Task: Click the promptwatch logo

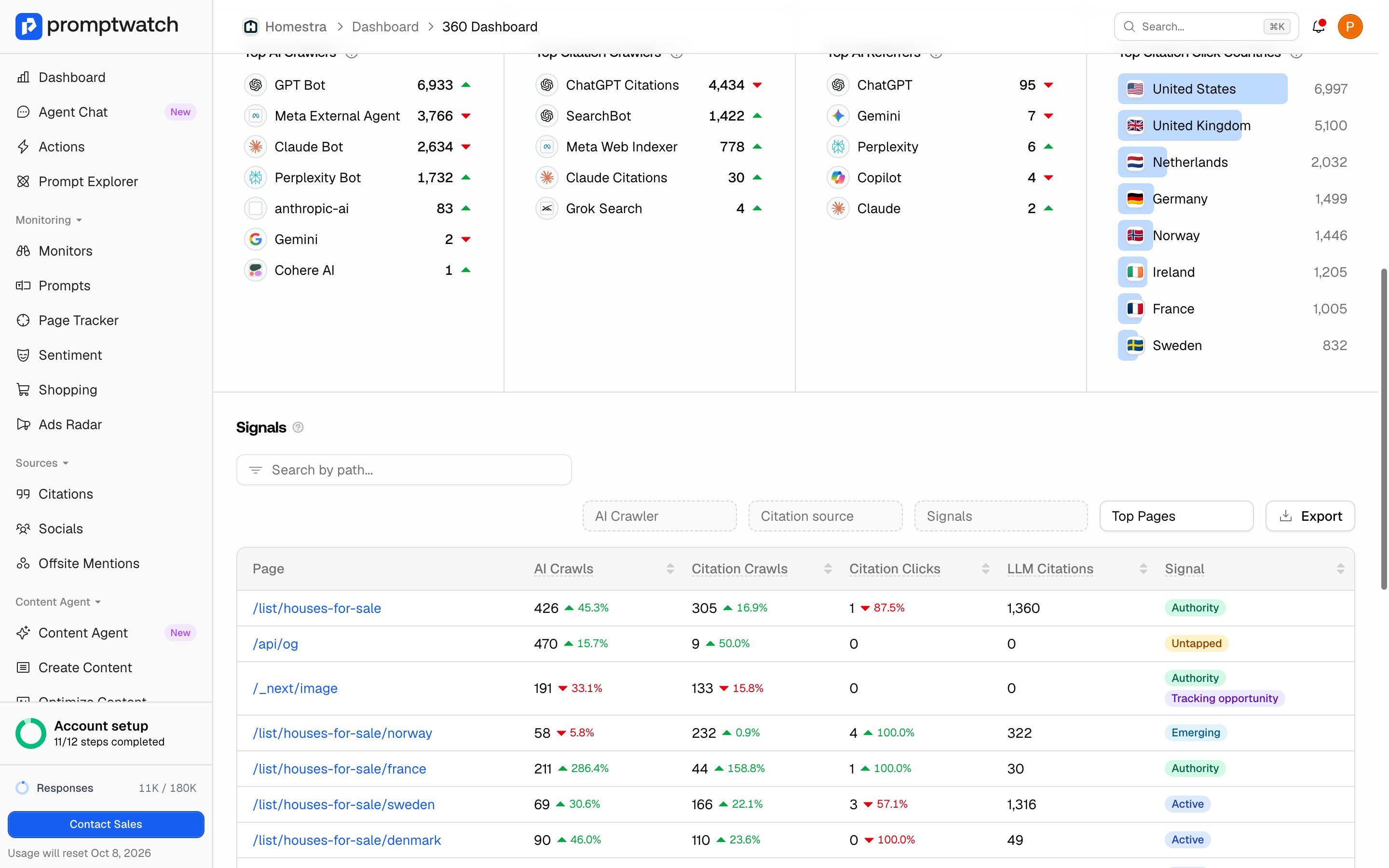Action: click(x=96, y=26)
